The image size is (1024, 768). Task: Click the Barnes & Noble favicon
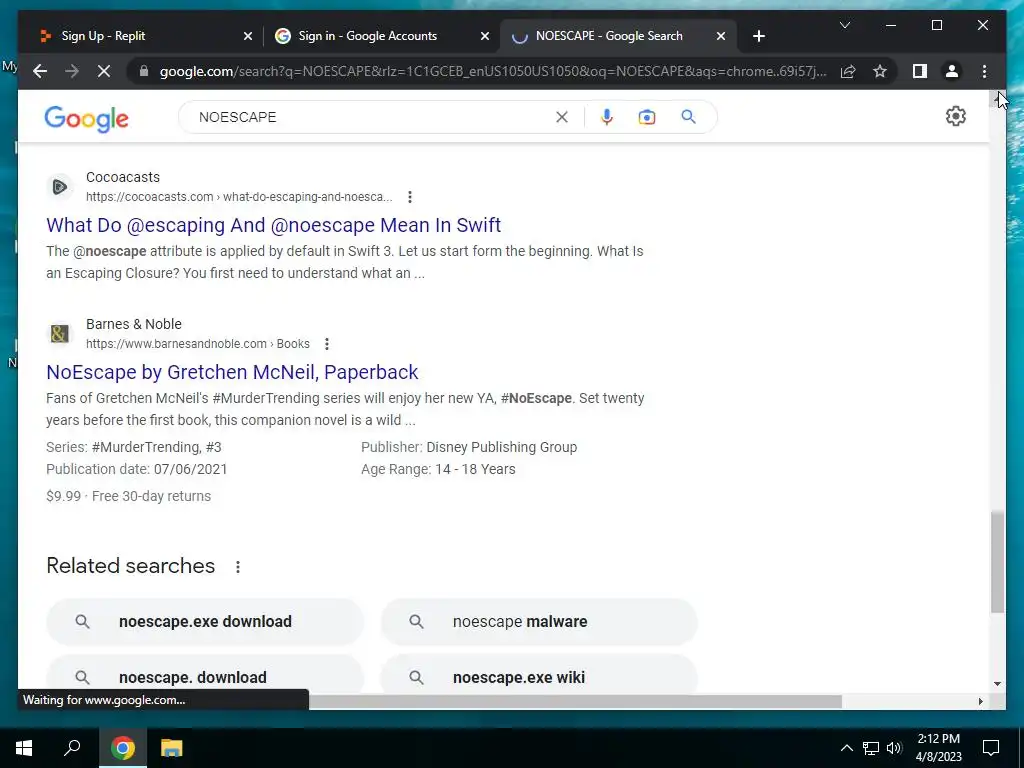pos(59,334)
